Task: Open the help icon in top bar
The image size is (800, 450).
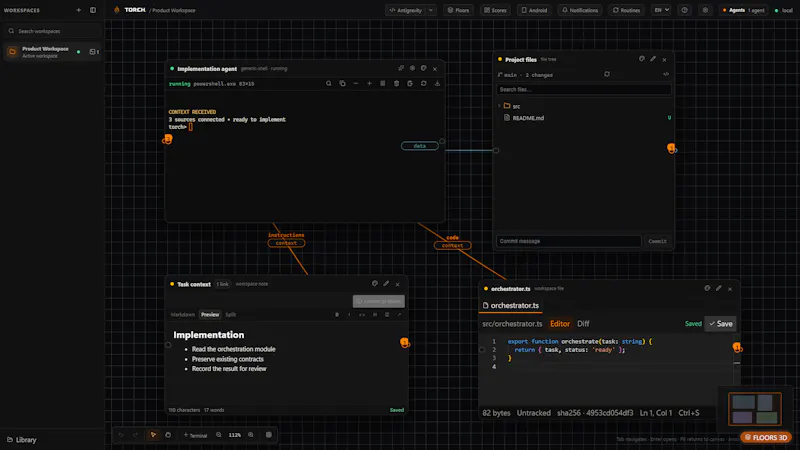Action: click(x=685, y=10)
